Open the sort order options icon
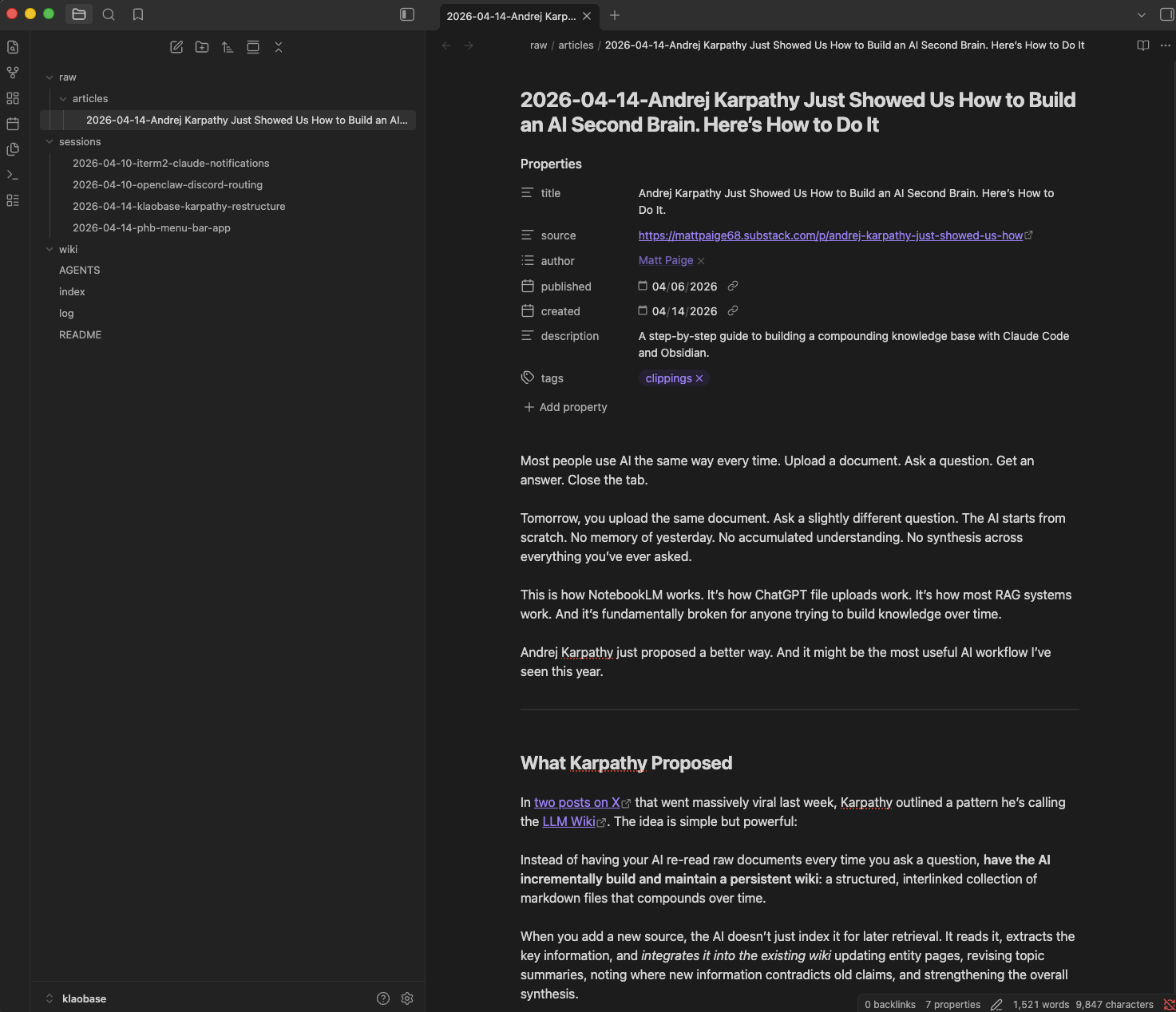Image resolution: width=1176 pixels, height=1012 pixels. click(x=228, y=47)
